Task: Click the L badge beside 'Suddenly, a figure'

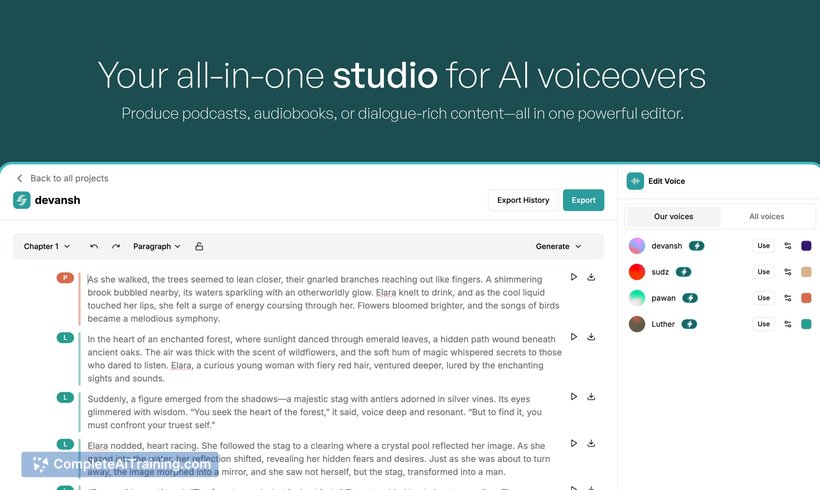Action: click(x=65, y=397)
